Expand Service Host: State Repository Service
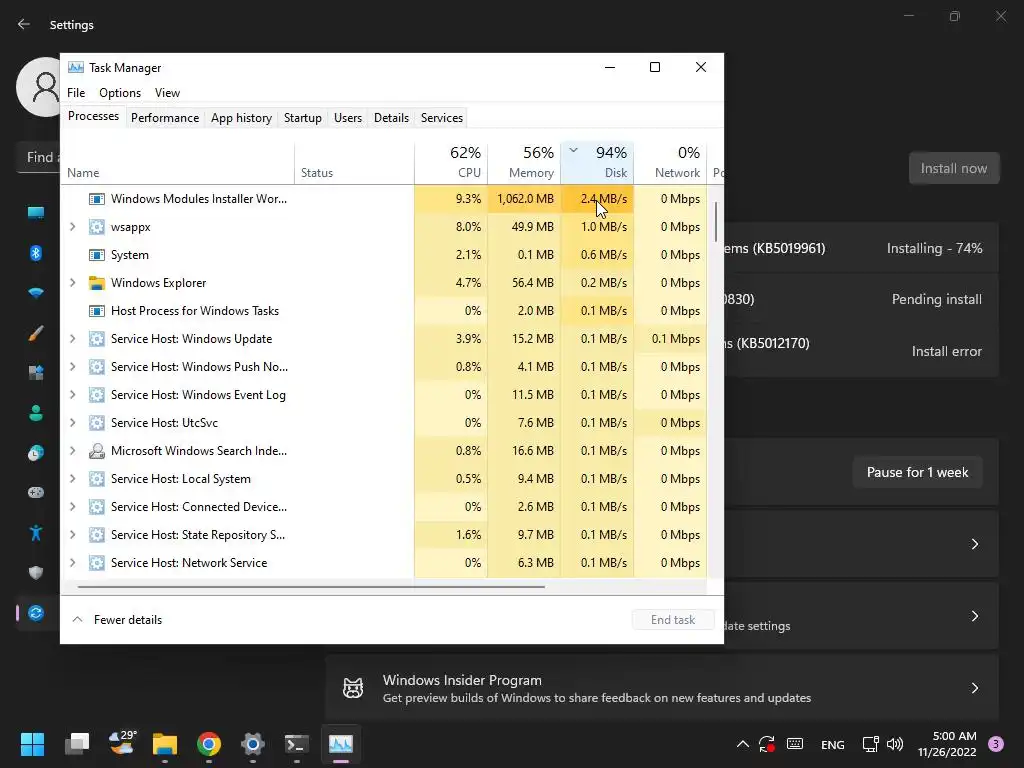 (72, 535)
